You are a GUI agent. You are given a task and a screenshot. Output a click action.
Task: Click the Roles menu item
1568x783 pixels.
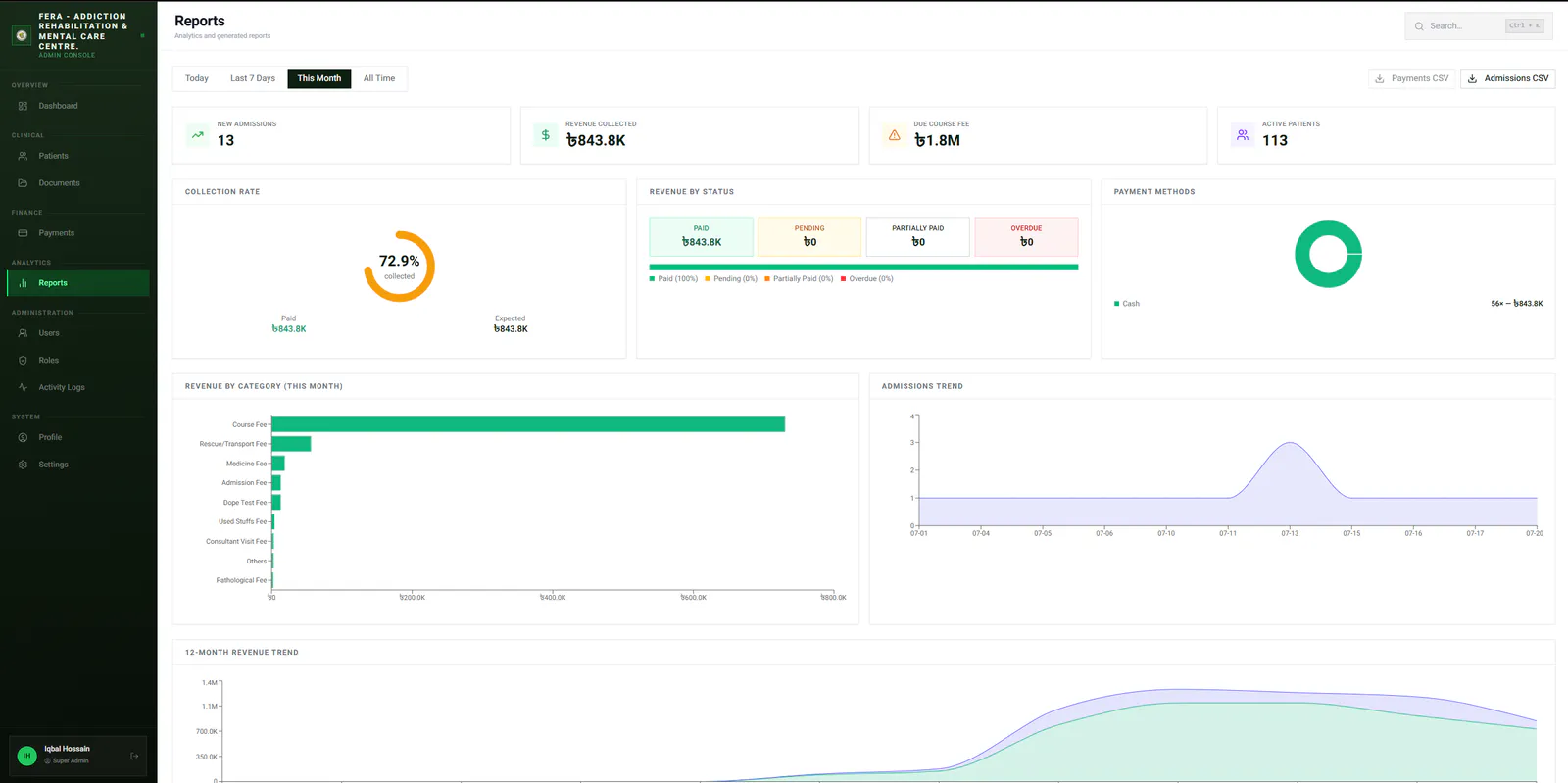[78, 361]
